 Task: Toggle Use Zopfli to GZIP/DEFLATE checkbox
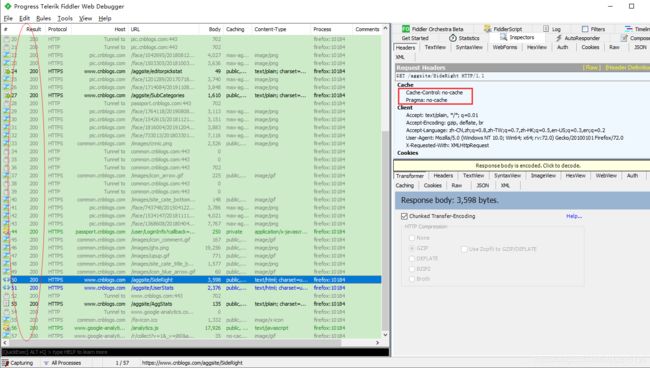464,249
